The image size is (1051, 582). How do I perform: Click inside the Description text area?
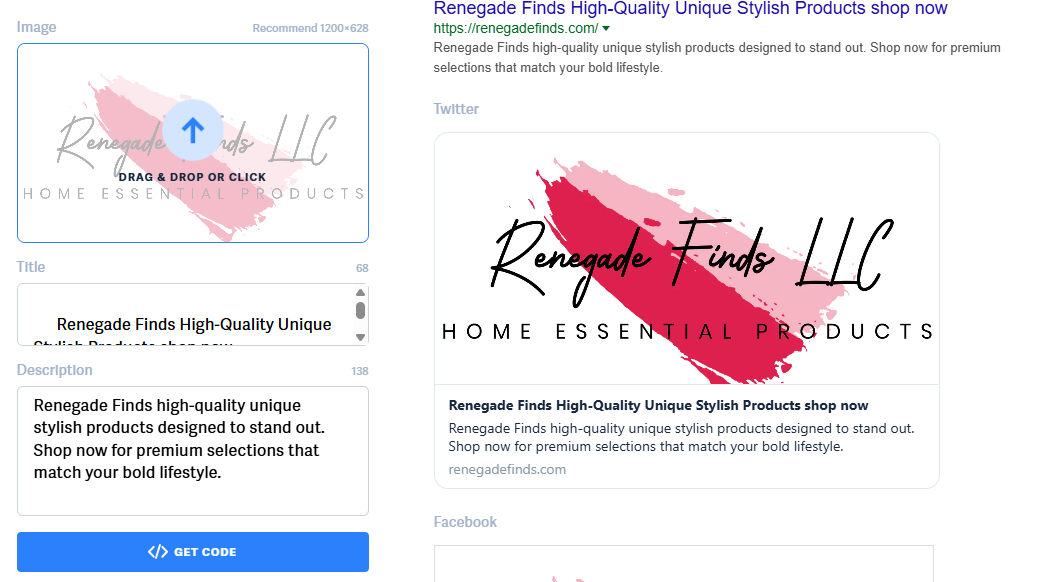[x=193, y=451]
